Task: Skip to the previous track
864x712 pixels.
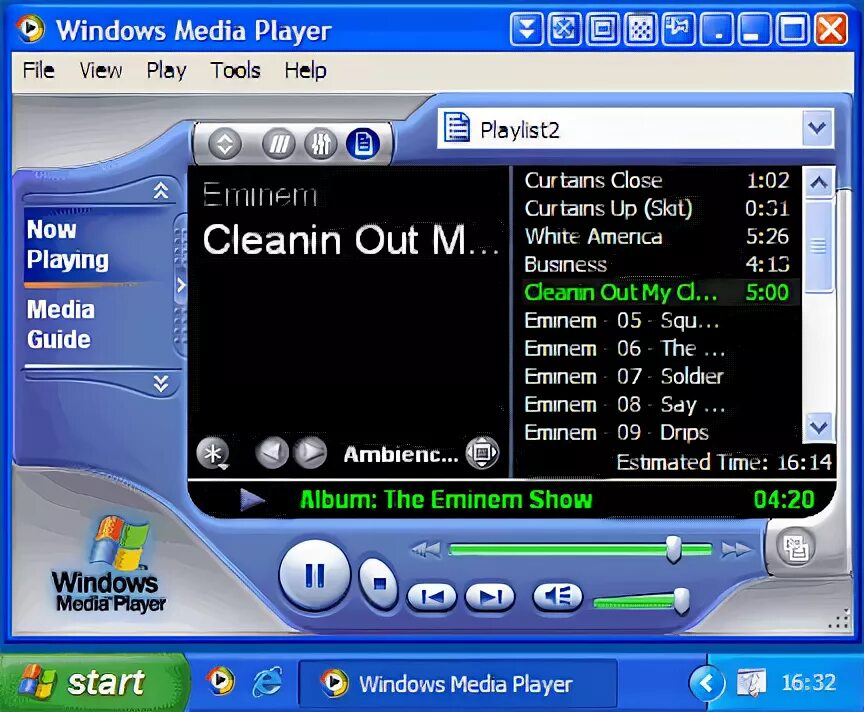Action: point(431,596)
